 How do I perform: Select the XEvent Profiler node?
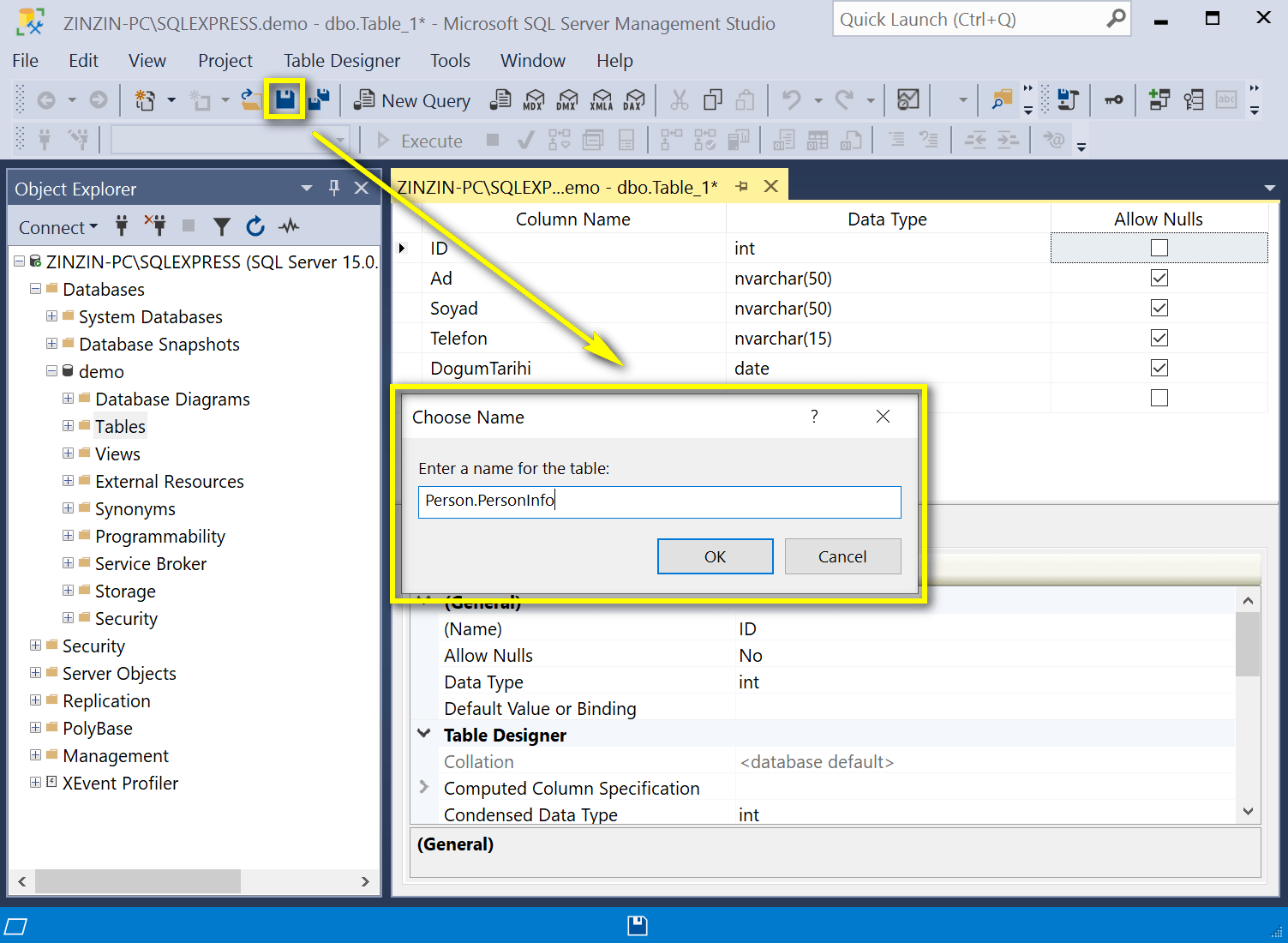click(120, 783)
